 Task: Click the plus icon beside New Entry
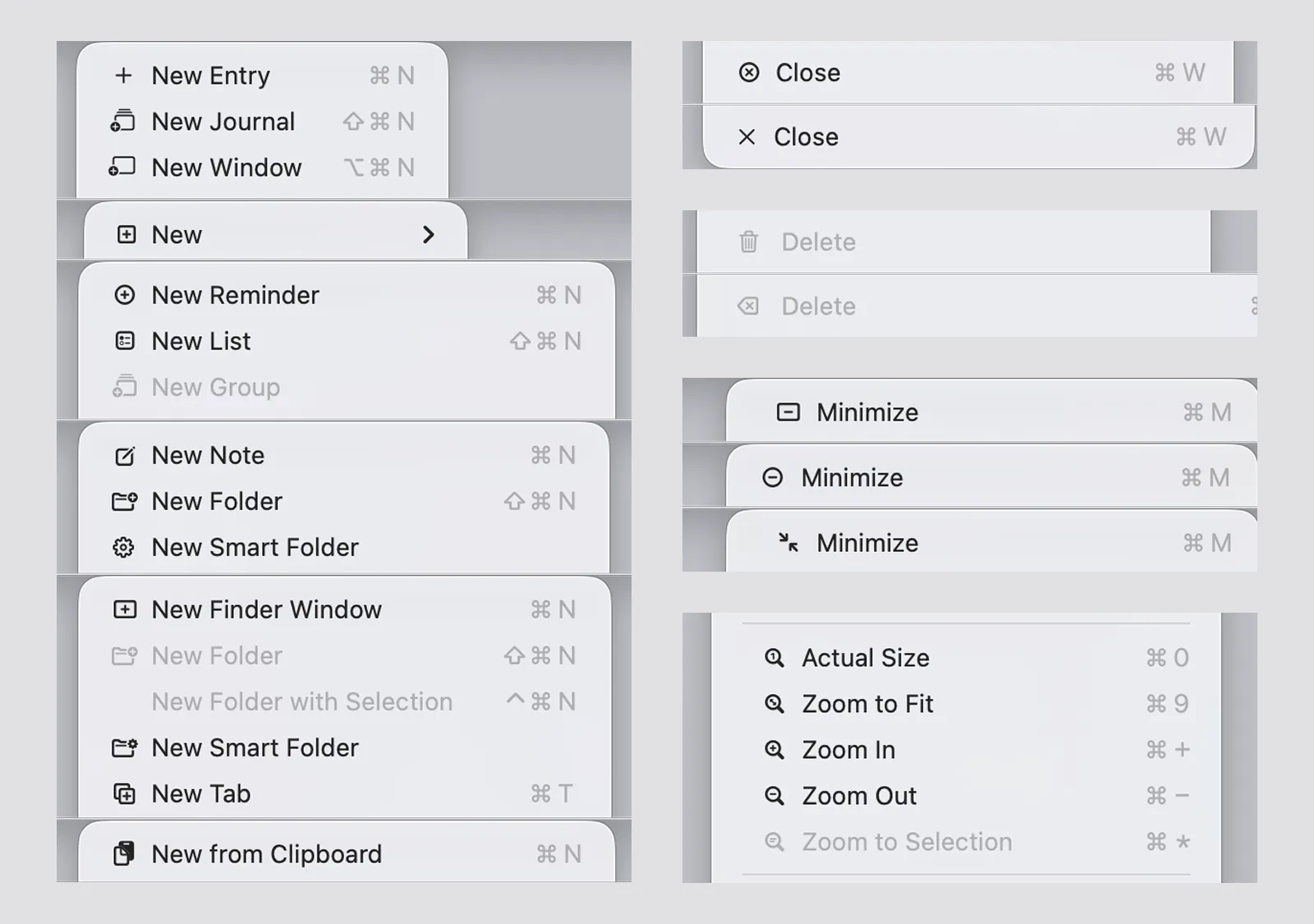click(123, 76)
